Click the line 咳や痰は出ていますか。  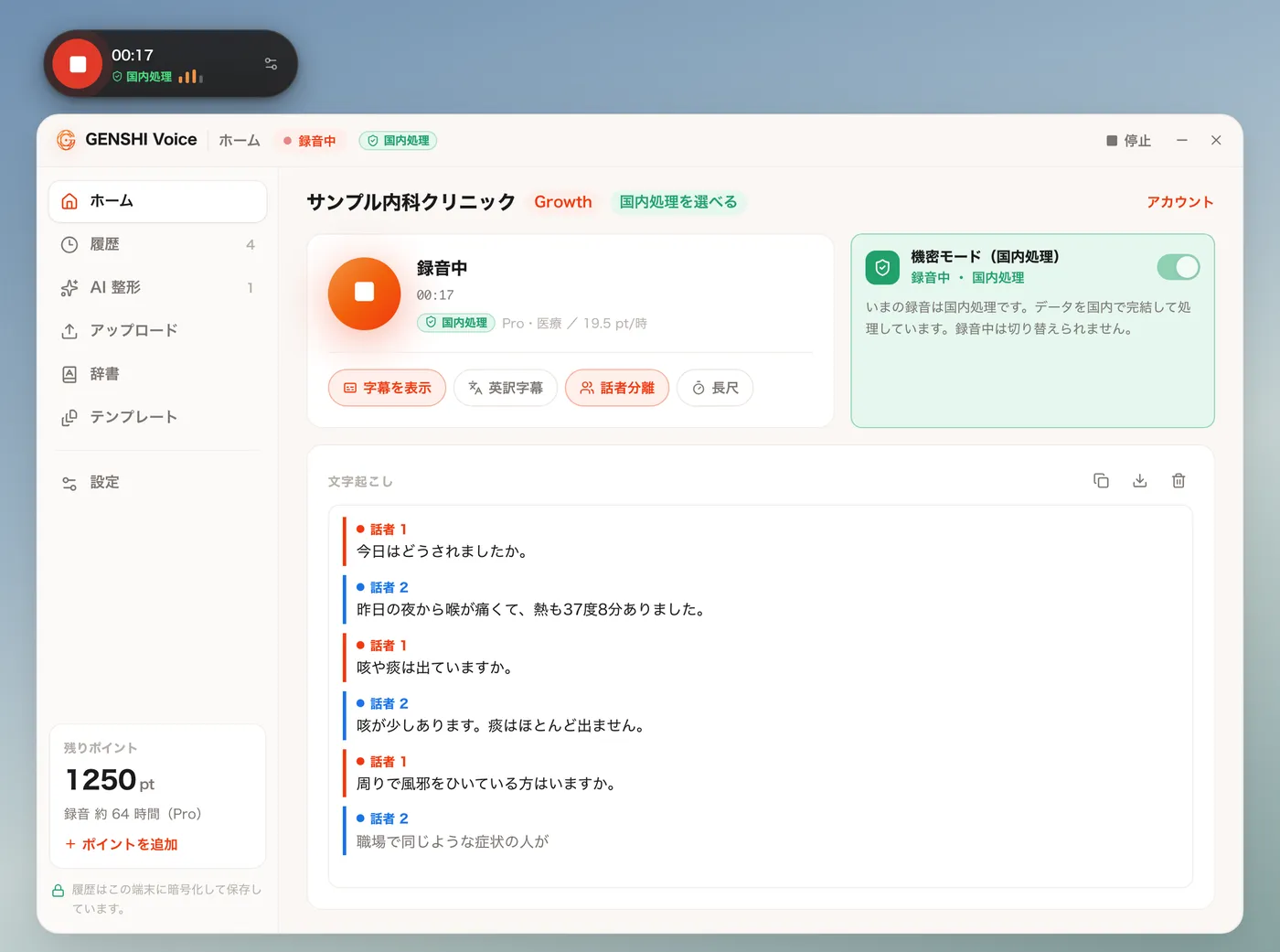tap(434, 668)
